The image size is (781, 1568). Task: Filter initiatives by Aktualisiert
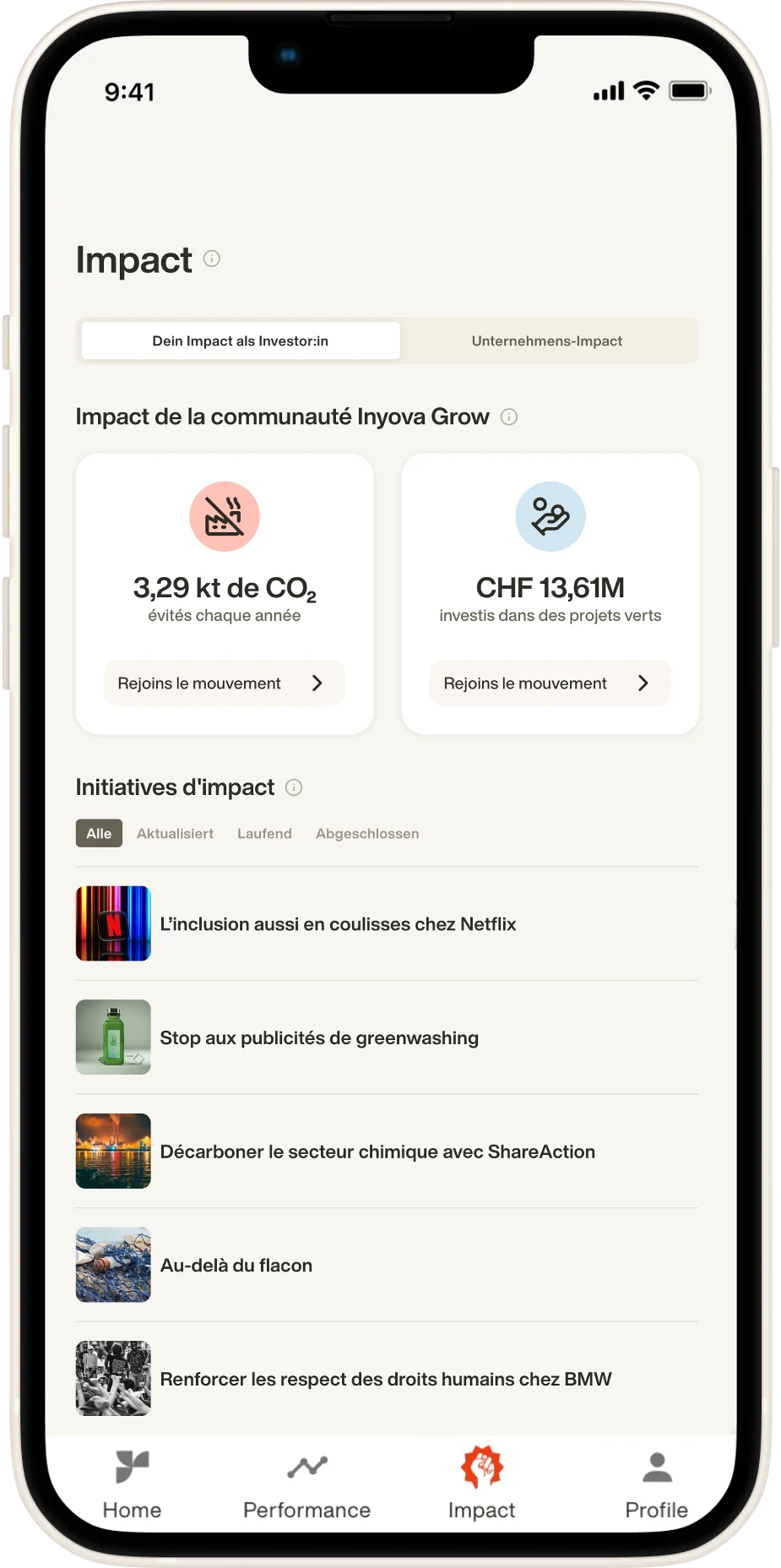(176, 833)
